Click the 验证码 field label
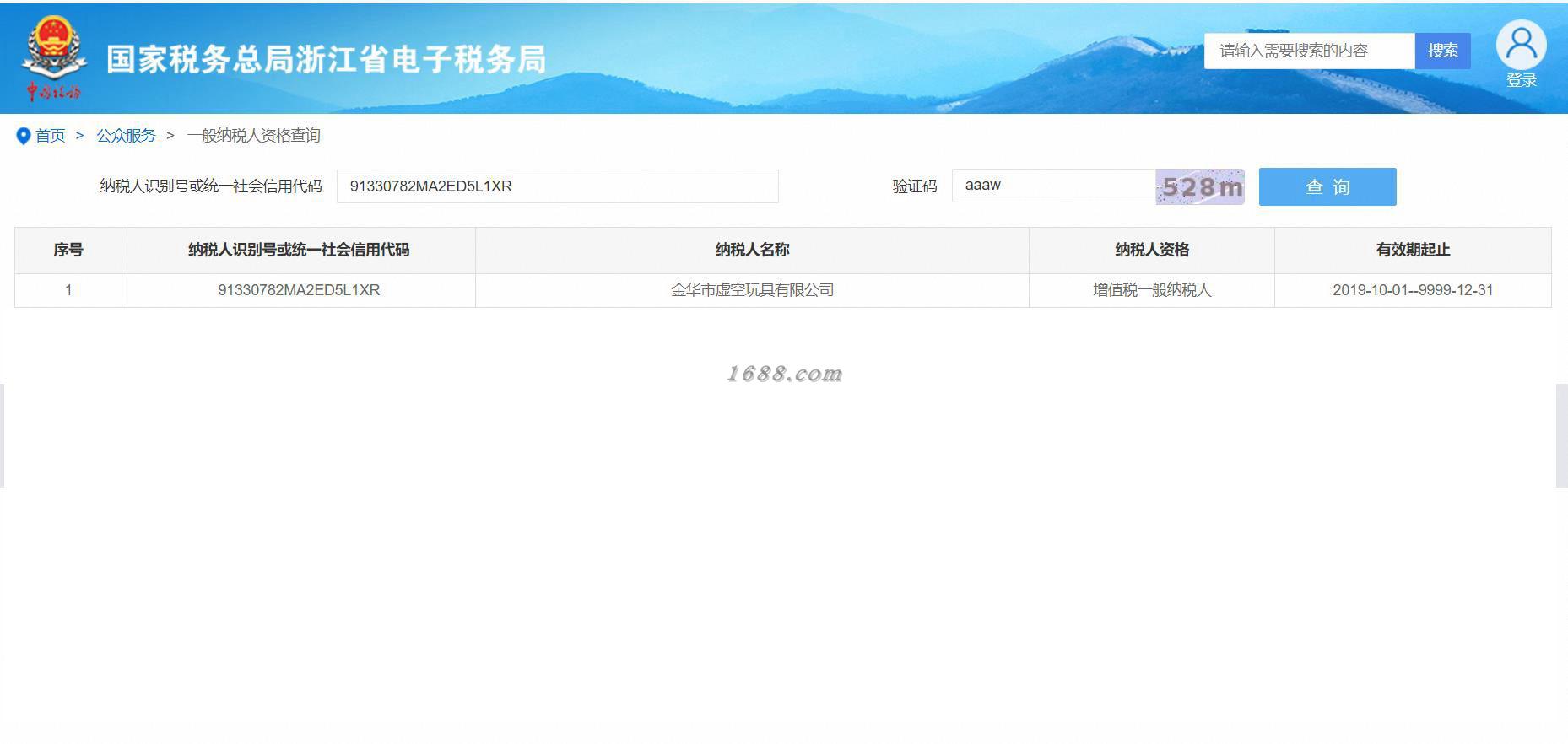This screenshot has height=744, width=1568. 915,186
